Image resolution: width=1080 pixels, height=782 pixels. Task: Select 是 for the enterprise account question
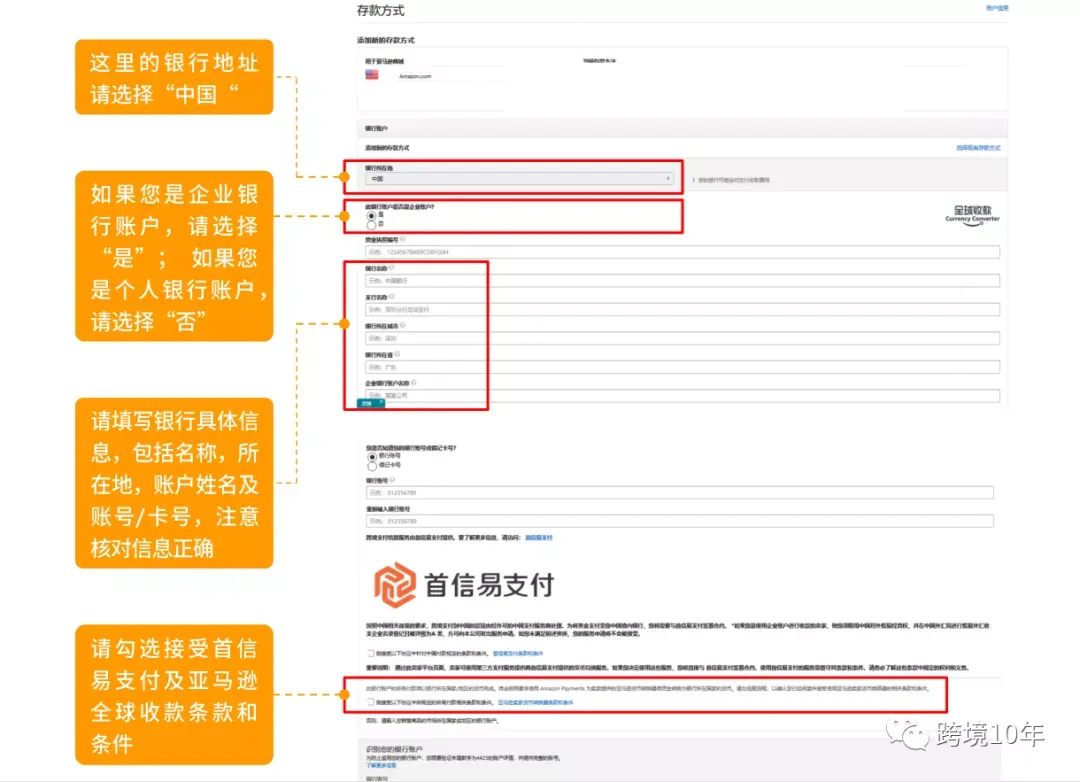371,216
